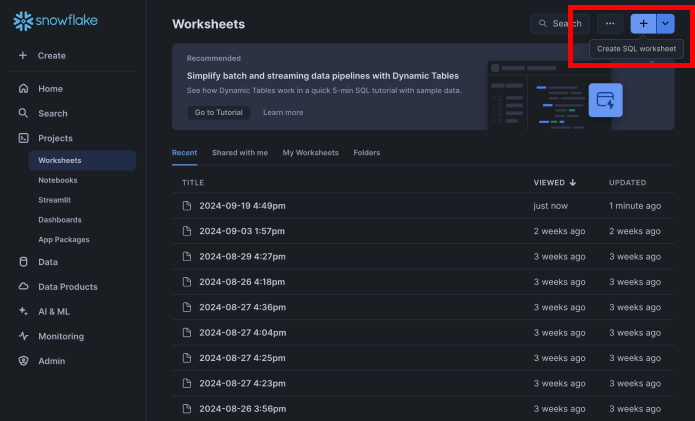
Task: Click the '1 minute ago' updated cell
Action: pos(635,206)
